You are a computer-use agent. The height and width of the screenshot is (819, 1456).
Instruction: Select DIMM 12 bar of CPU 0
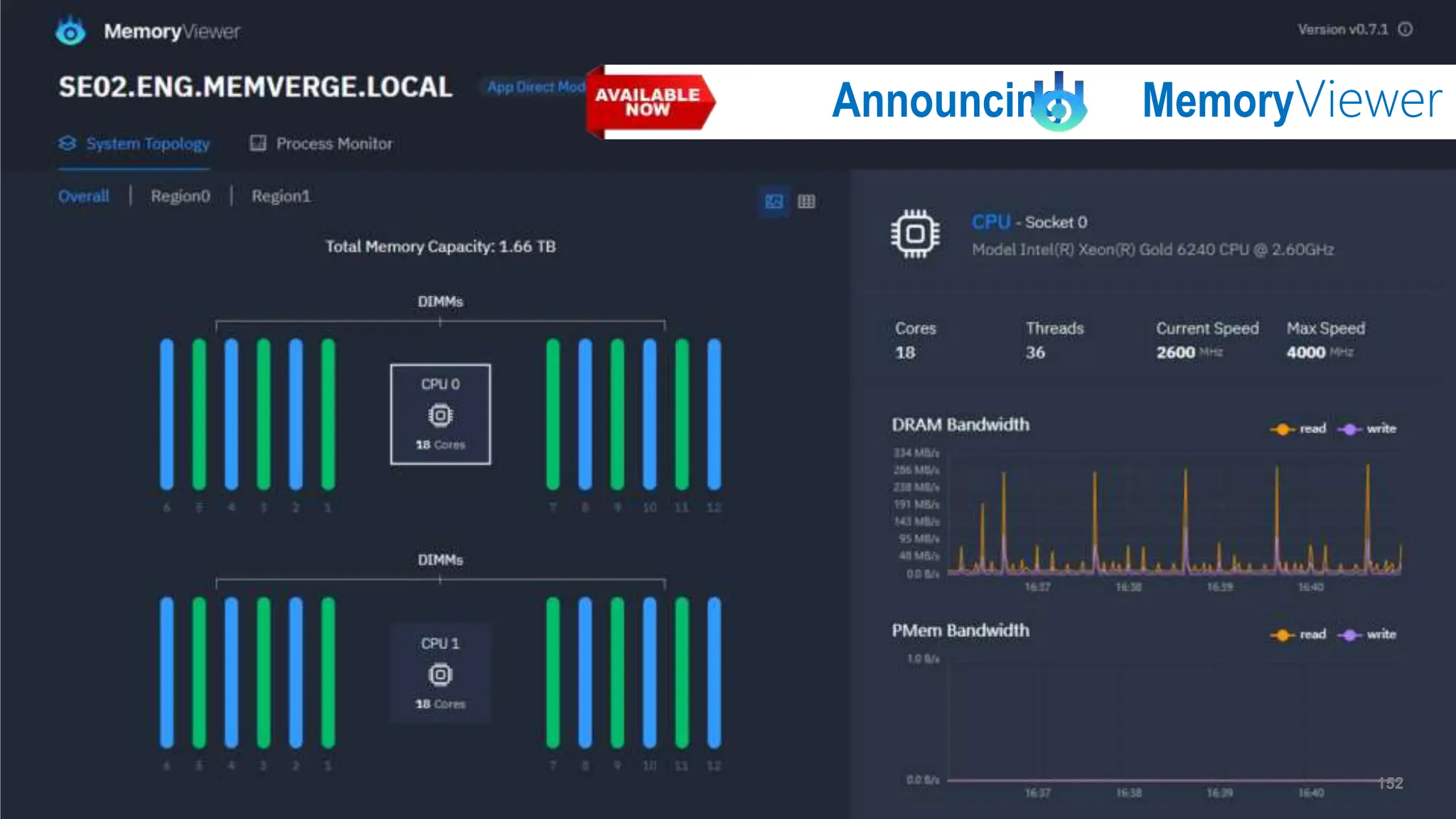pos(714,414)
